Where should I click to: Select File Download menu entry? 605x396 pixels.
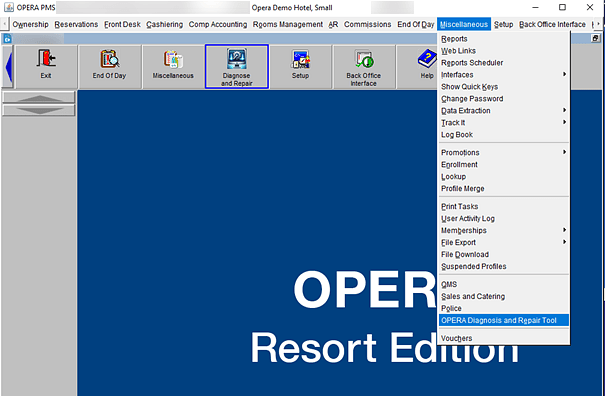click(x=504, y=254)
